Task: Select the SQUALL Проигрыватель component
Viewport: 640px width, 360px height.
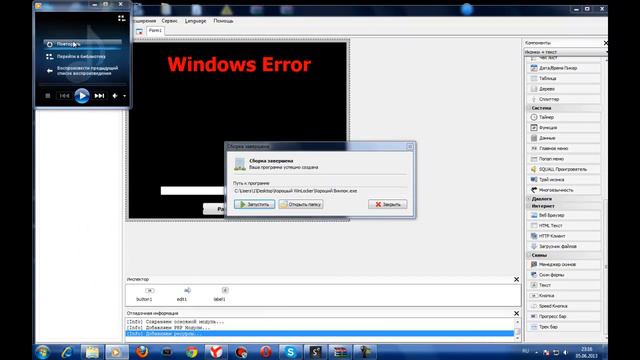Action: [564, 169]
